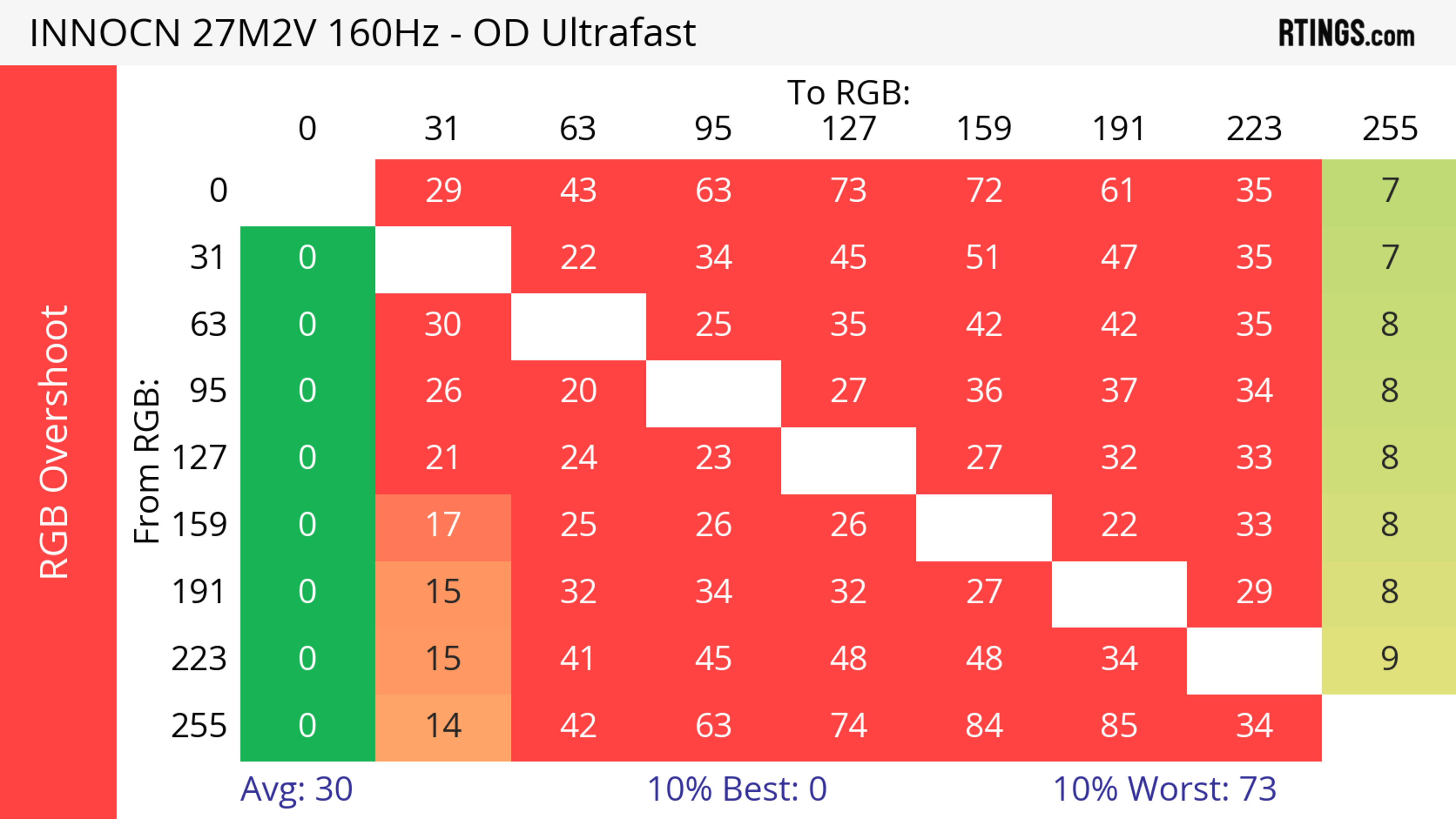Select the 10% Worst: 73 text
The width and height of the screenshot is (1456, 819).
(1164, 789)
